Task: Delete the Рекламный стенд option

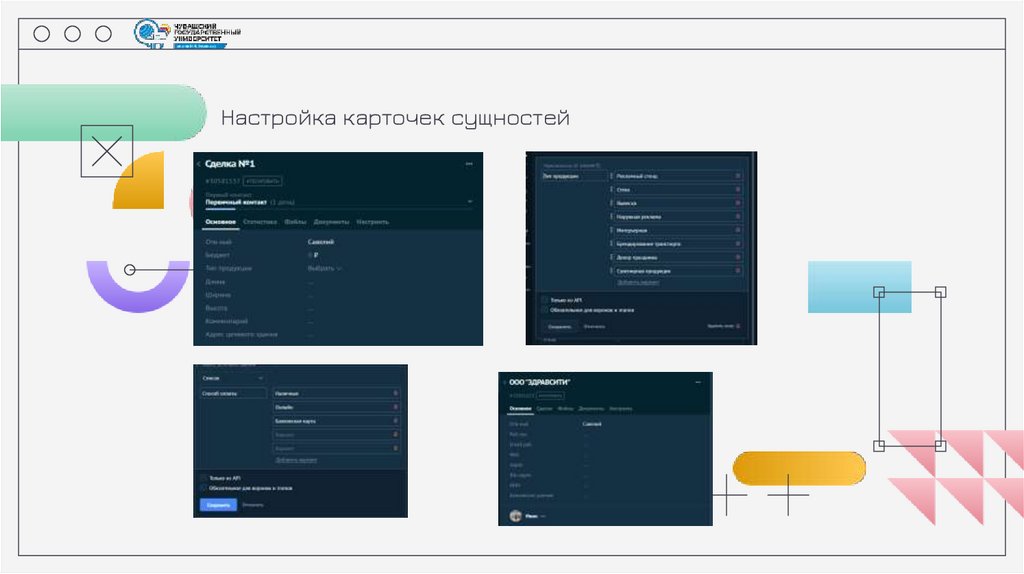Action: (738, 176)
